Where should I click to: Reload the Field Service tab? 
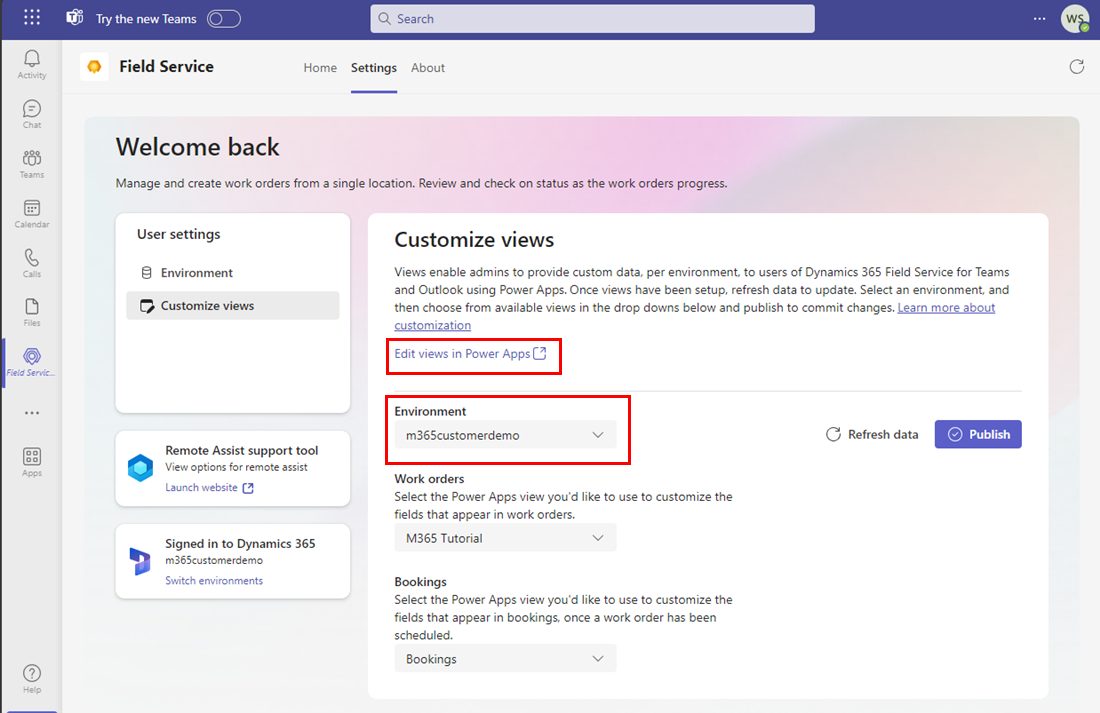1076,67
